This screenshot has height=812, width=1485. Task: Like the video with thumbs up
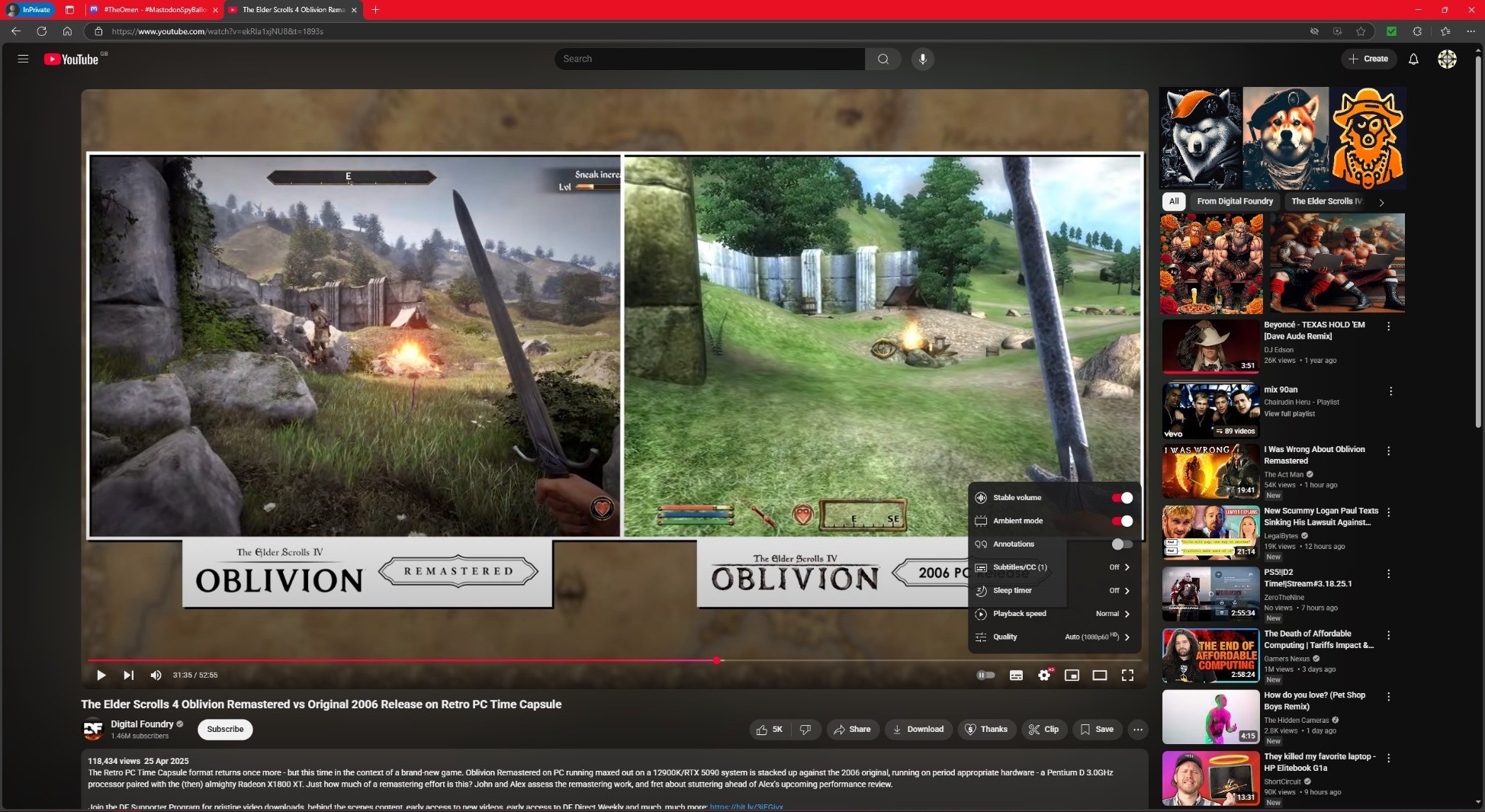(770, 730)
